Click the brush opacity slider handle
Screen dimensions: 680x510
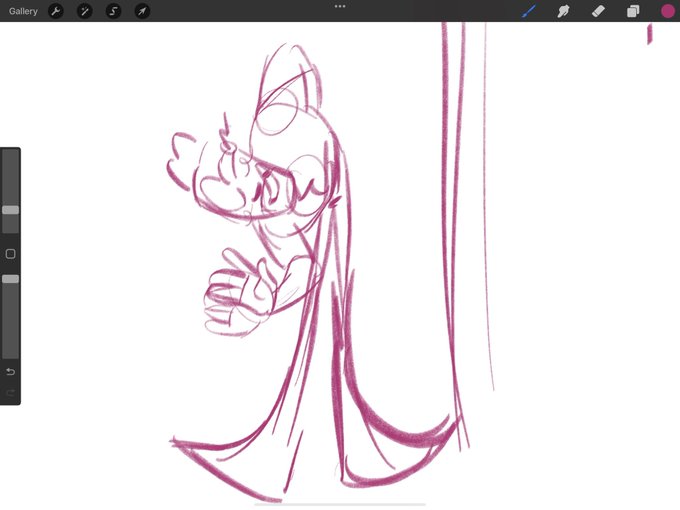[x=10, y=279]
